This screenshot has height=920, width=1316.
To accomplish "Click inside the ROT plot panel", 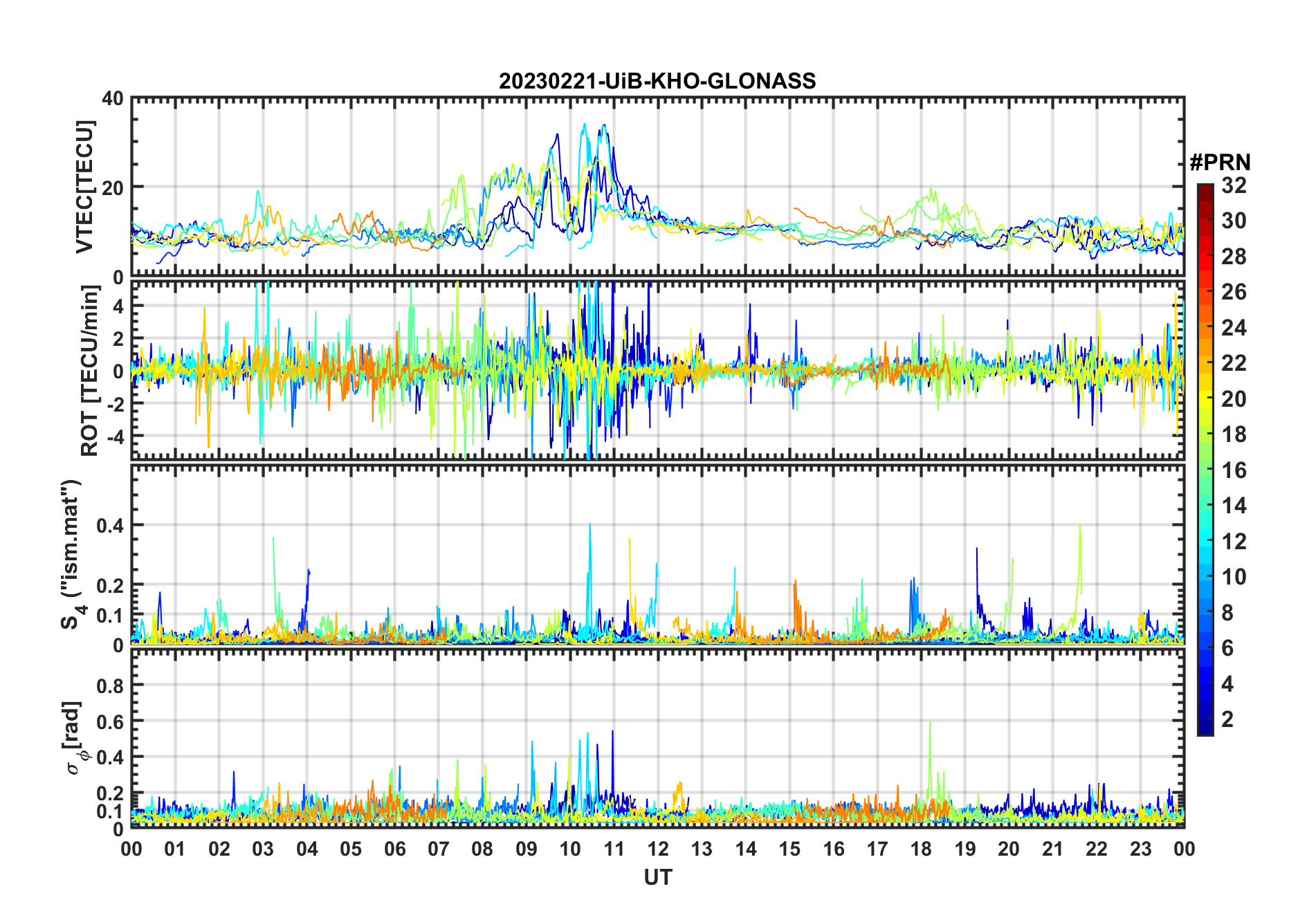I will click(x=658, y=370).
